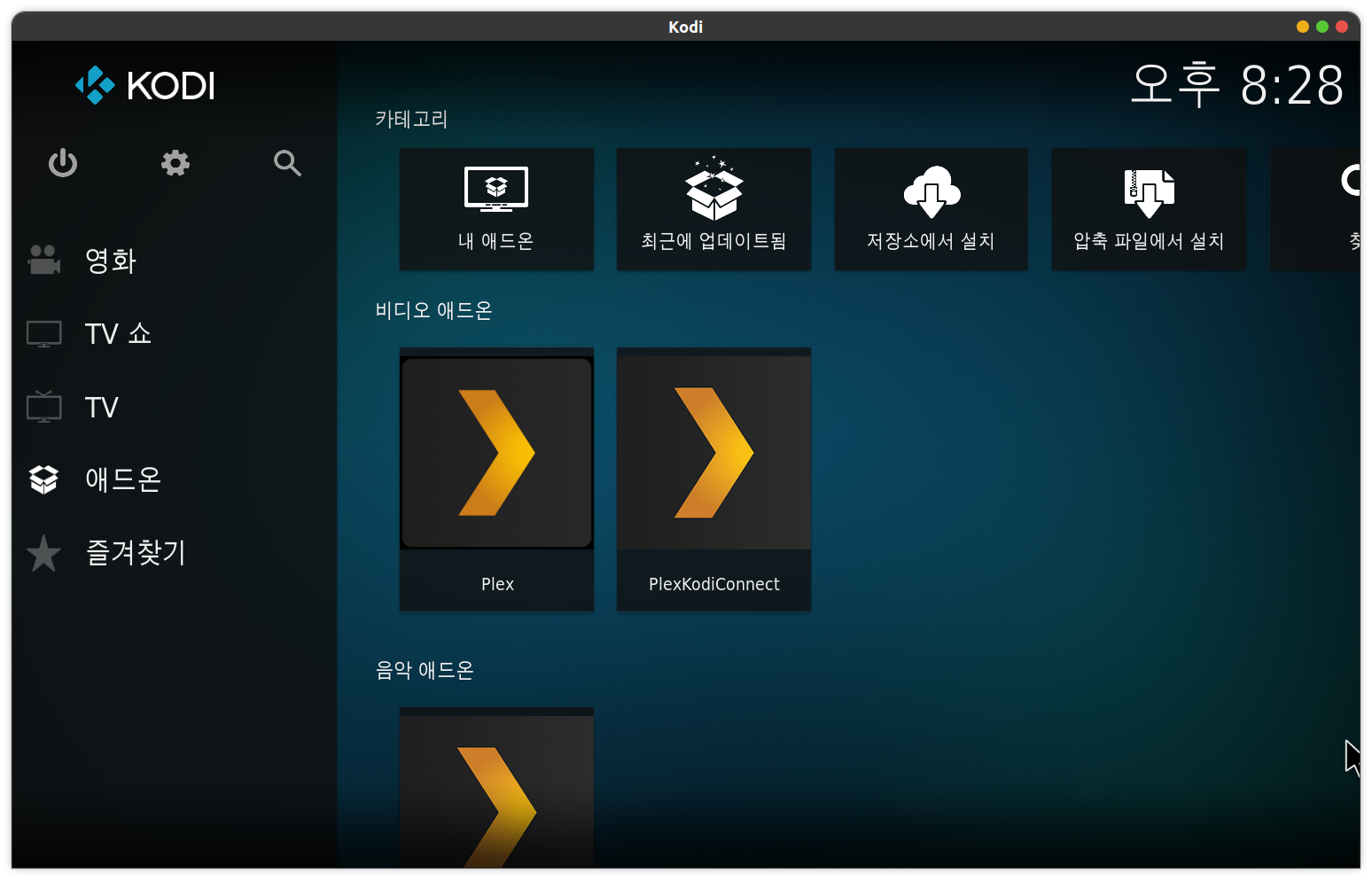1372x880 pixels.
Task: Minimize Kodi window with yellow button
Action: click(1303, 27)
